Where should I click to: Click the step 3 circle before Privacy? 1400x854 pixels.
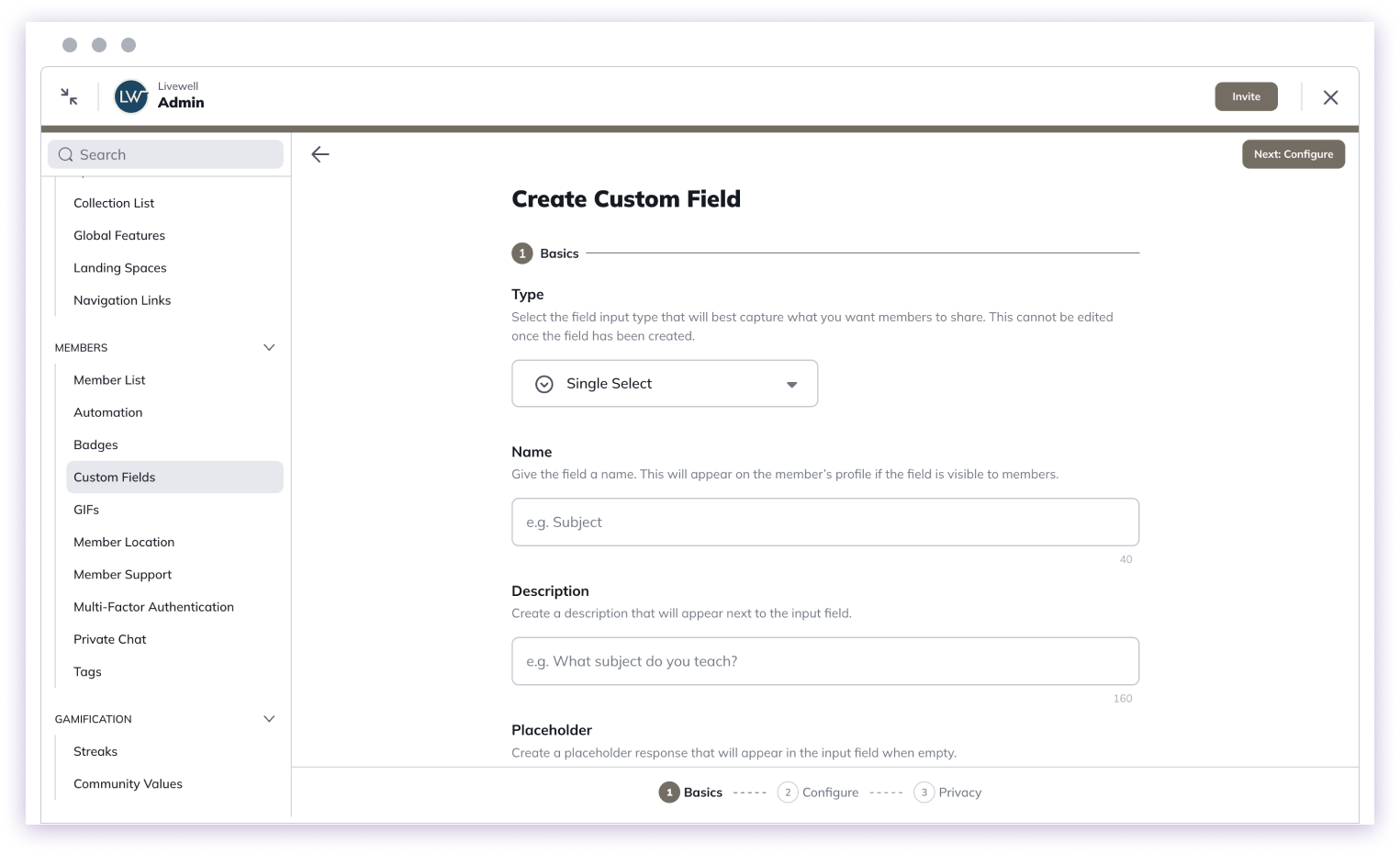click(924, 792)
